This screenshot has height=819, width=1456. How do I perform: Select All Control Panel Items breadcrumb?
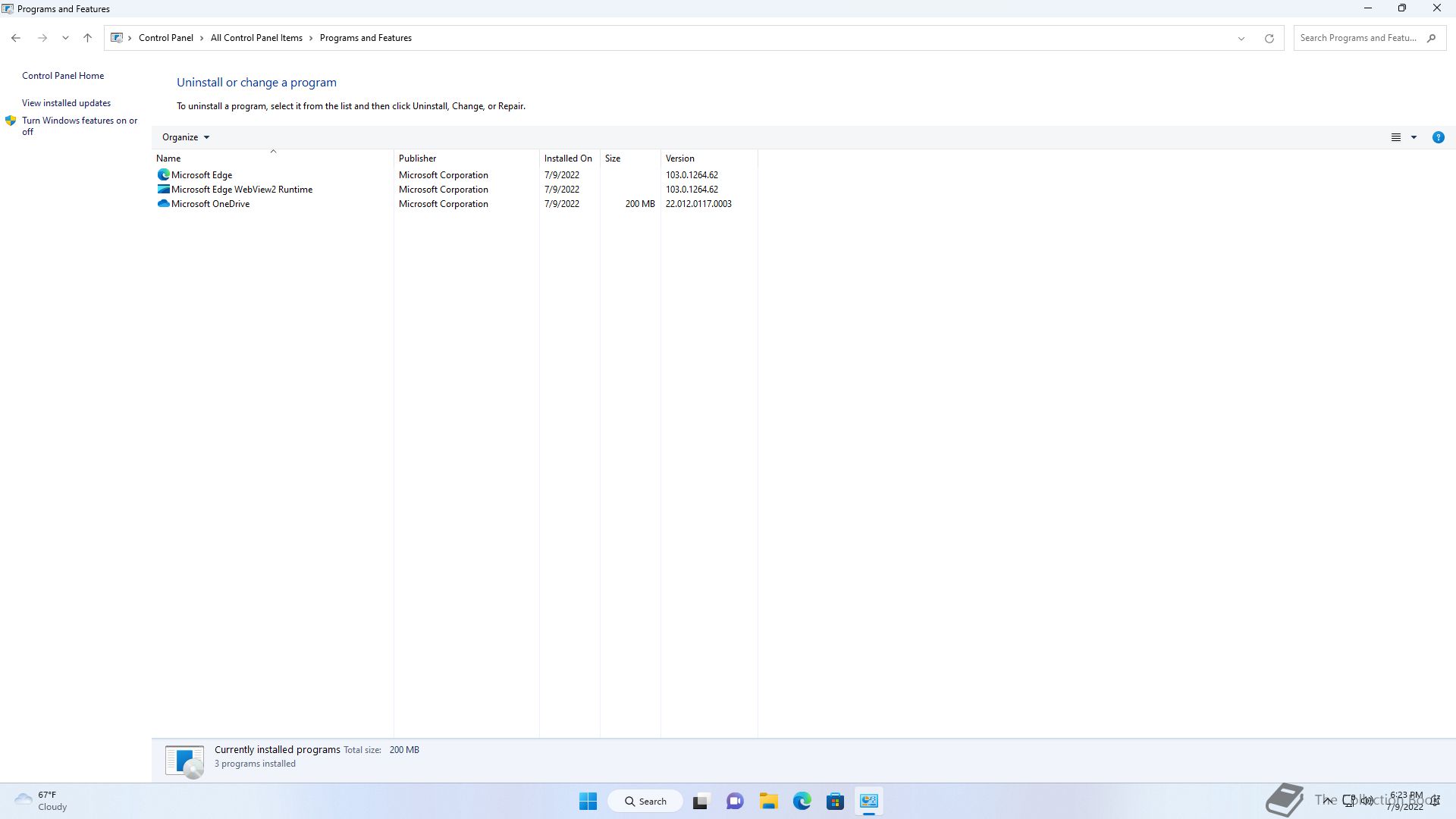click(x=256, y=38)
